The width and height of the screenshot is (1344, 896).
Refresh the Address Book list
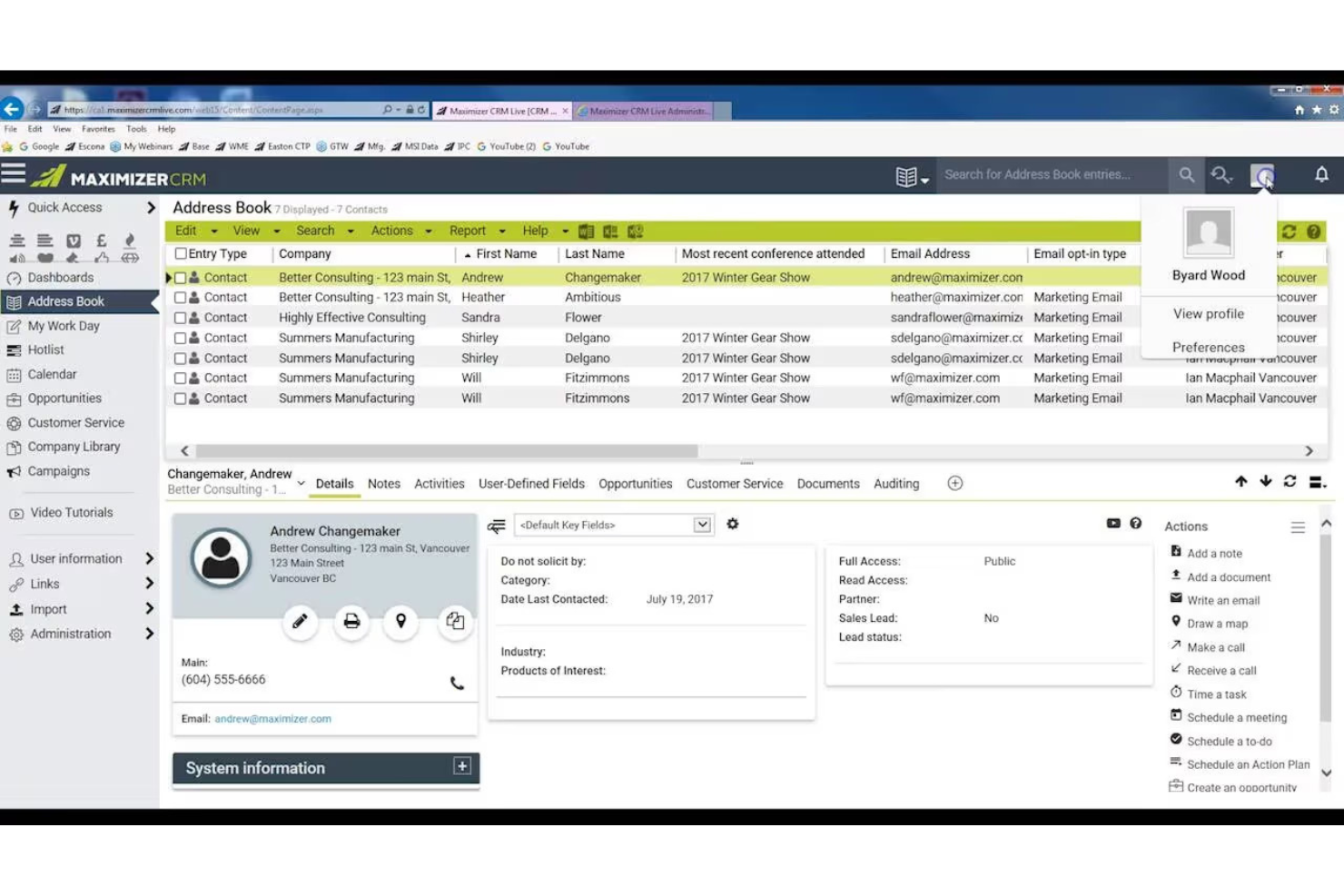[x=1289, y=231]
